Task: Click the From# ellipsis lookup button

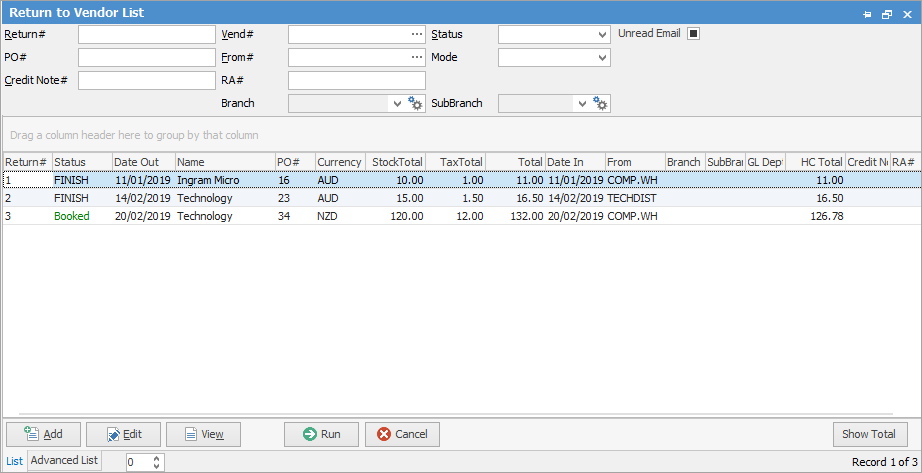Action: point(417,57)
